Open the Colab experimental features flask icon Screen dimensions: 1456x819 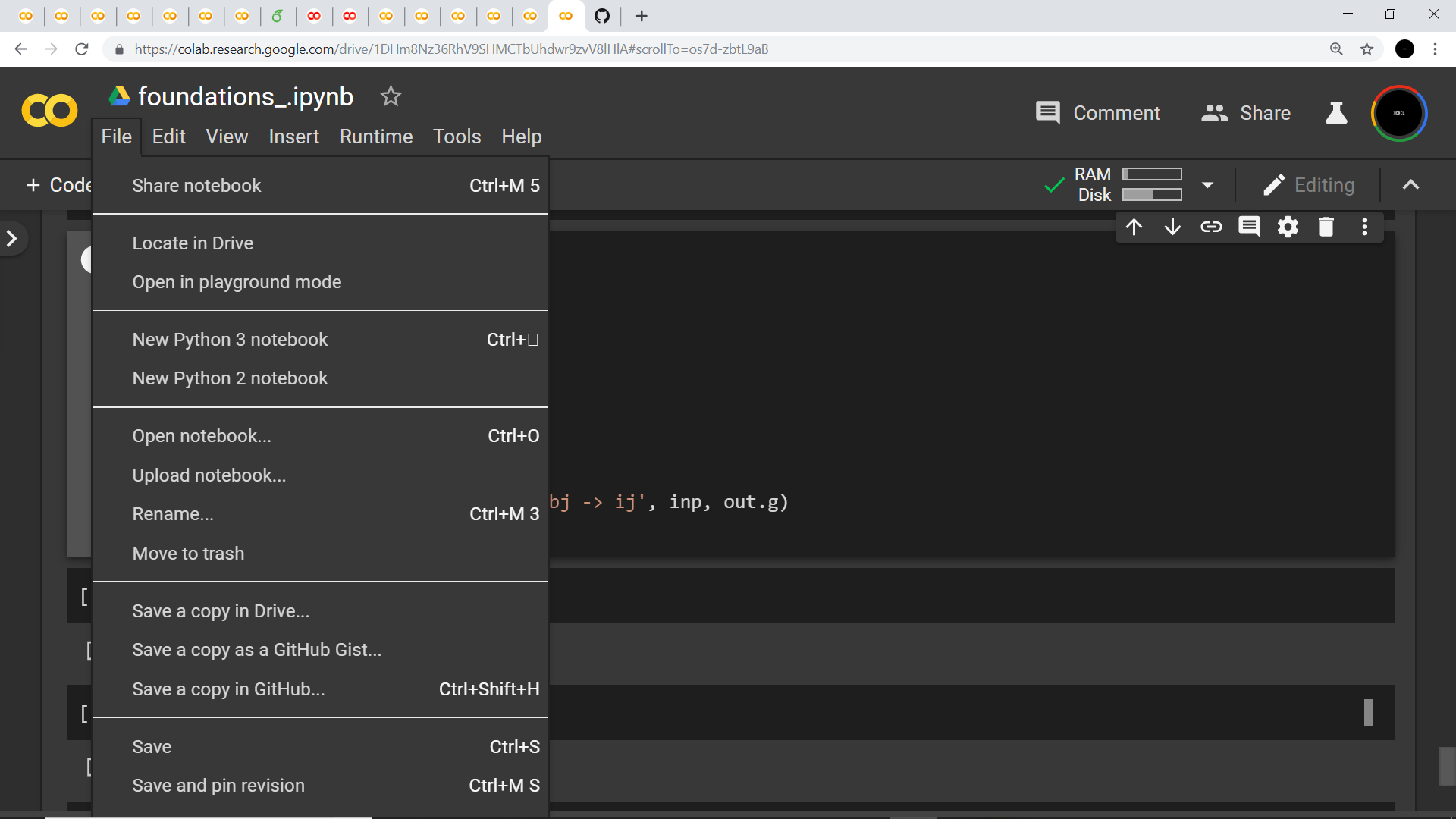[1336, 113]
